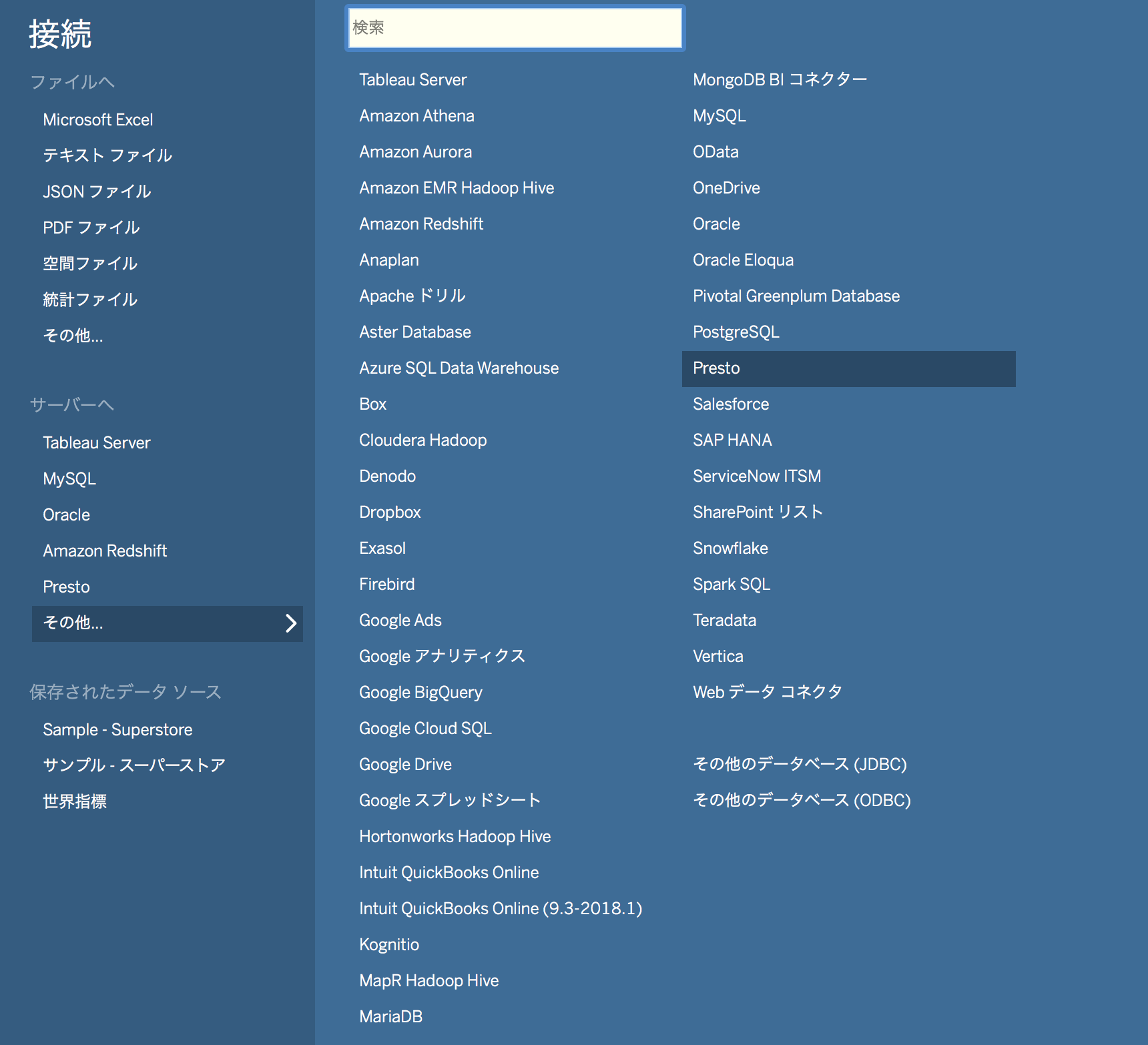Select MySQL in the left sidebar
Viewport: 1148px width, 1045px height.
[69, 479]
